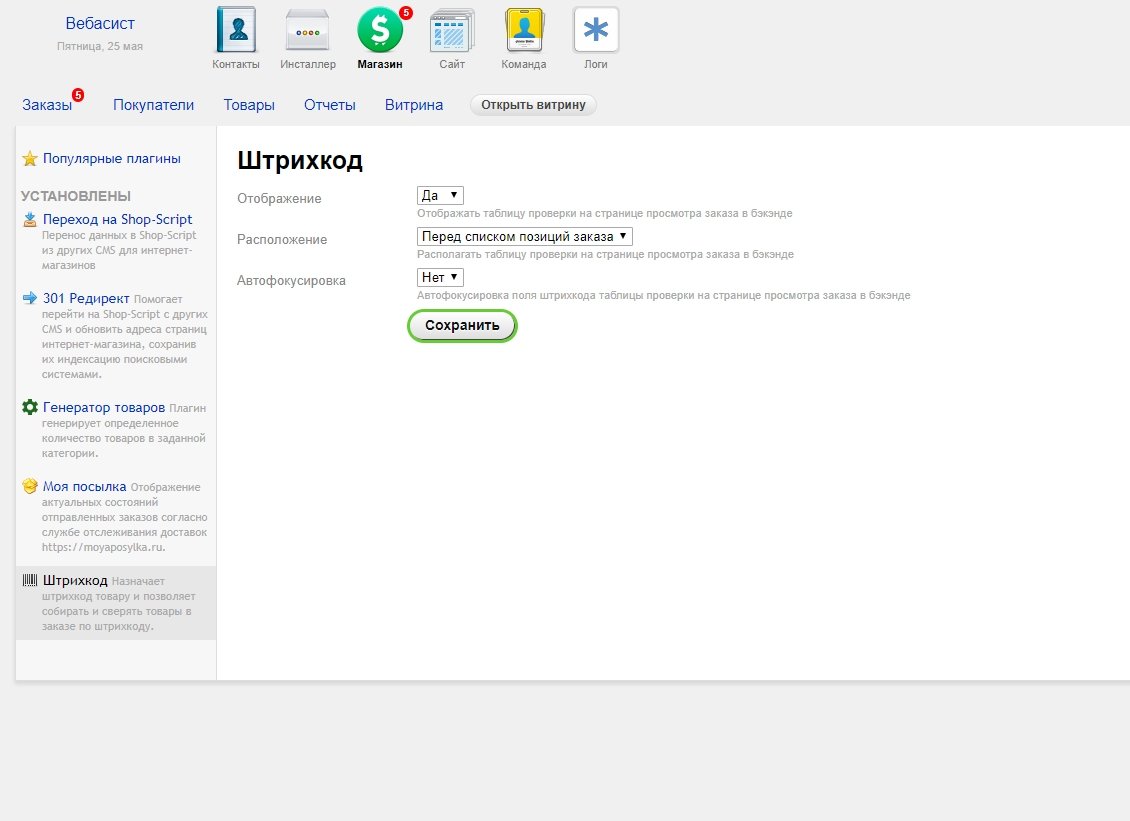Click the hint text starting Располагать таблицу проверки

(605, 254)
